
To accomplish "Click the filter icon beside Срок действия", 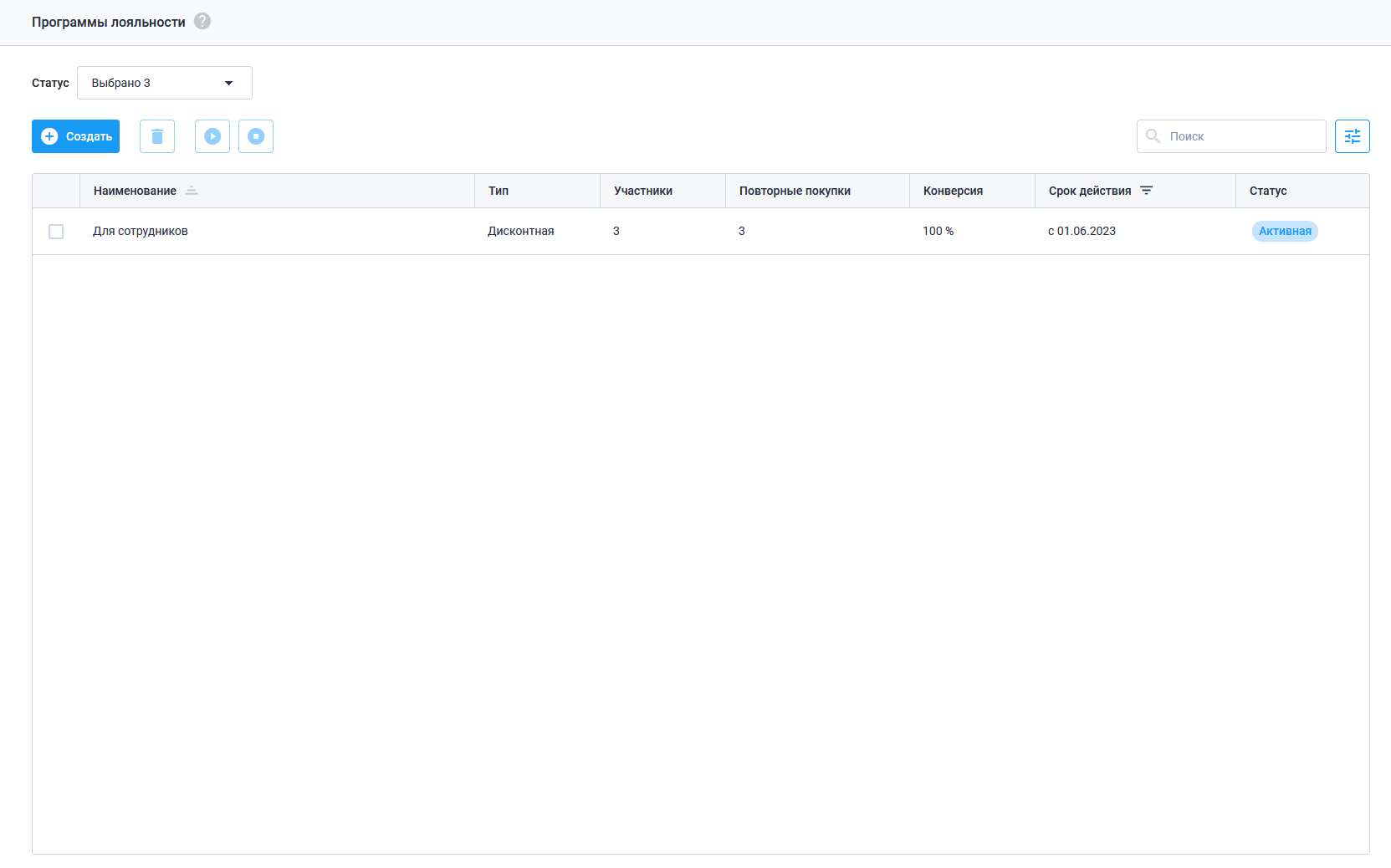I will 1147,191.
